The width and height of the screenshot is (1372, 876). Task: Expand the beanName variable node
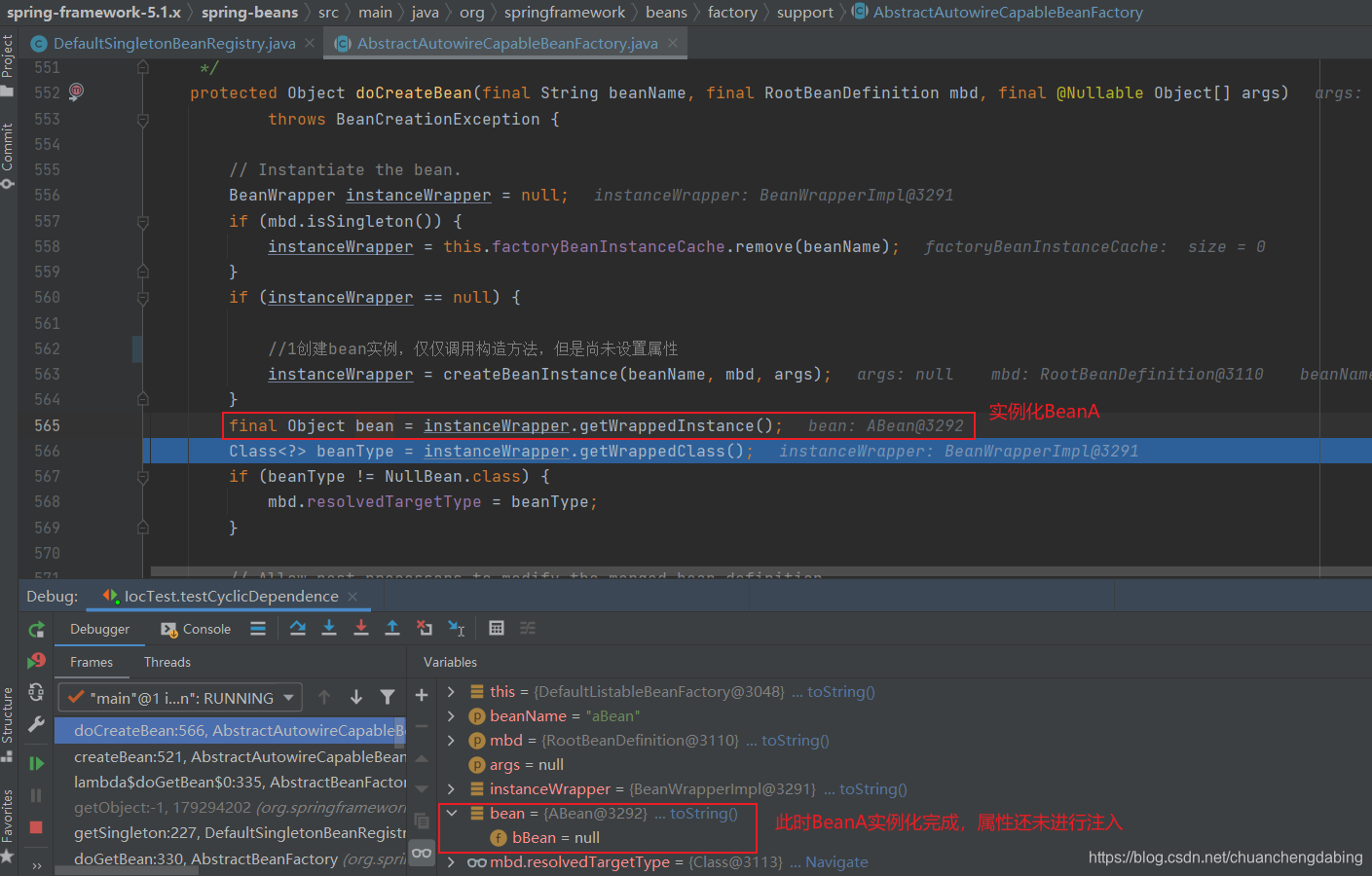coord(451,716)
